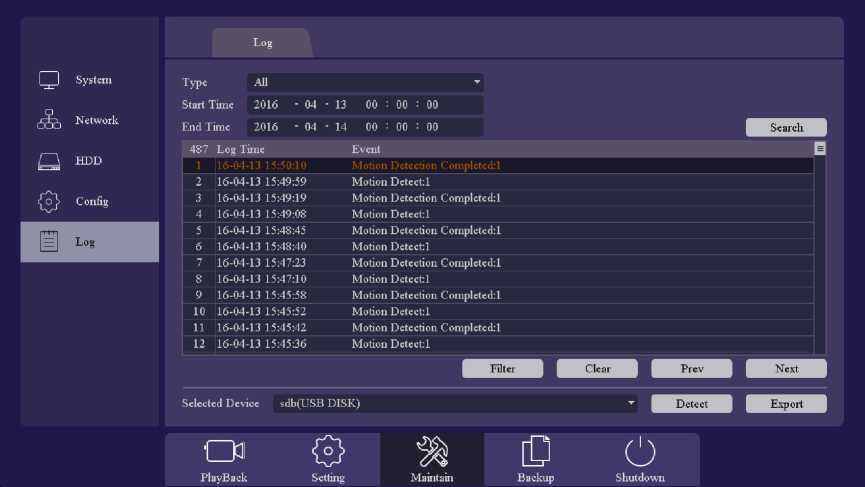Open the HDD drive icon
The image size is (865, 487).
click(49, 161)
